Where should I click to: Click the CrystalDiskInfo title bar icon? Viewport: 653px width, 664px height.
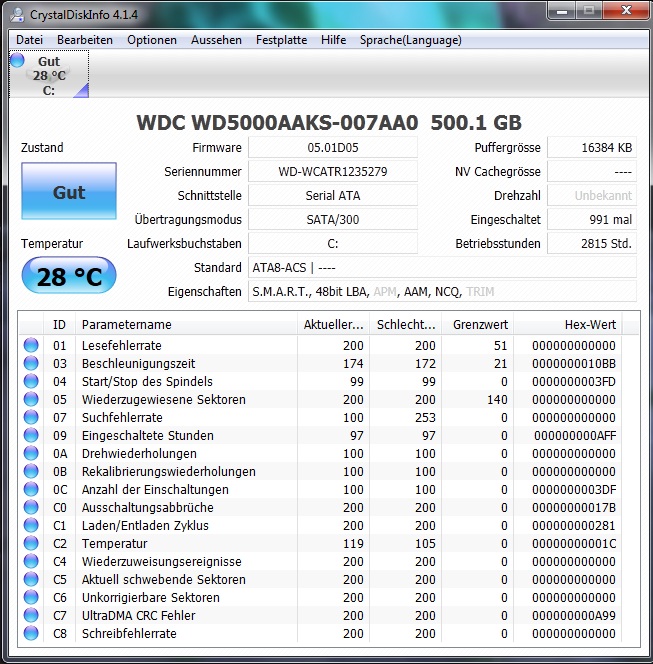17,14
